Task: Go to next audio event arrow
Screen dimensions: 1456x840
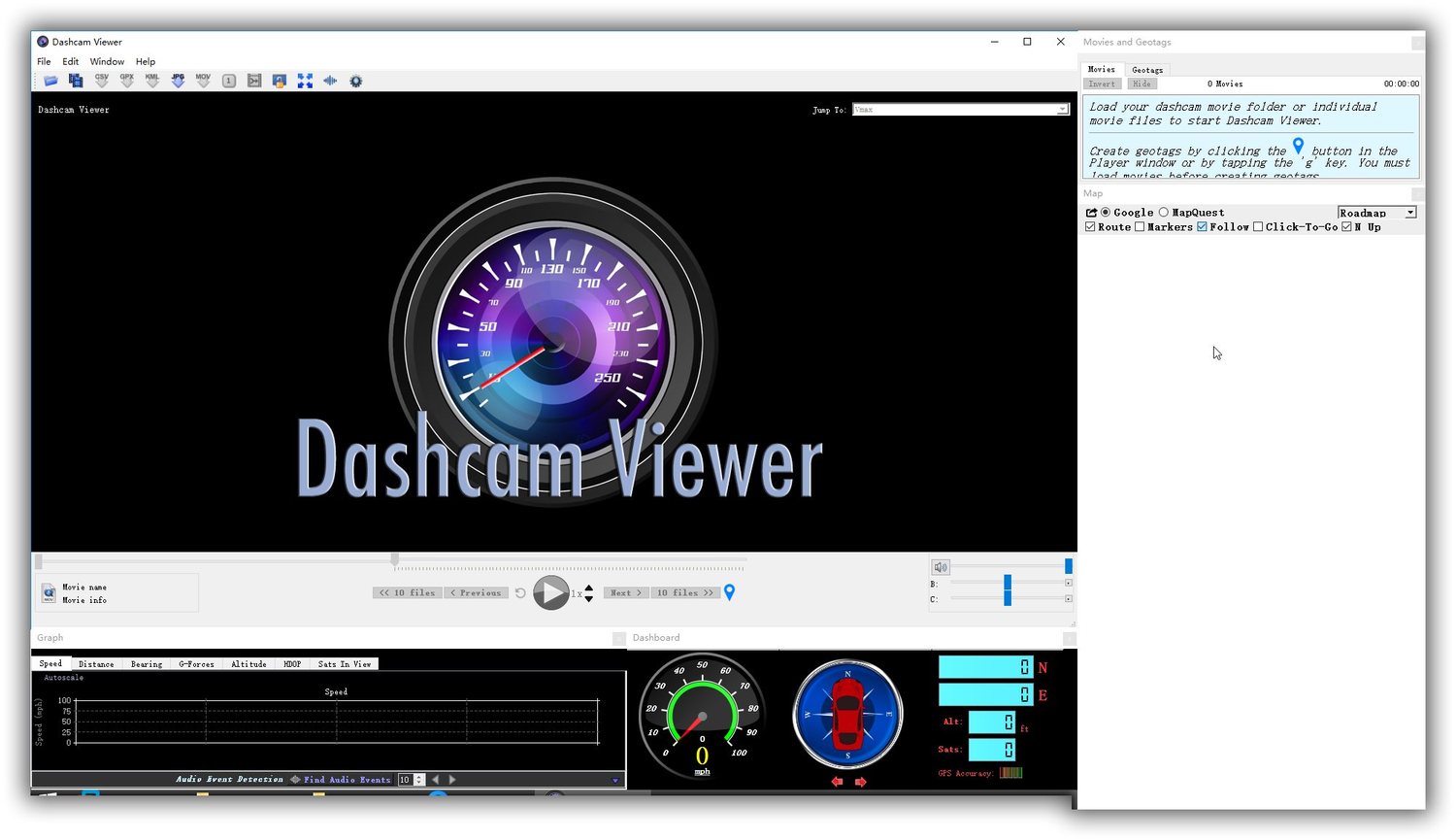Action: 452,779
